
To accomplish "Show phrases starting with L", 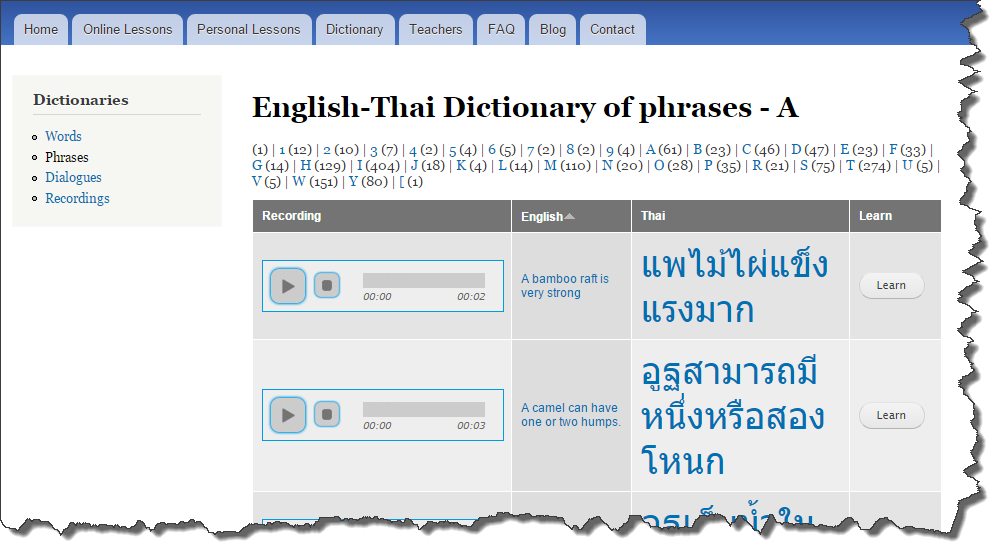I will point(503,166).
